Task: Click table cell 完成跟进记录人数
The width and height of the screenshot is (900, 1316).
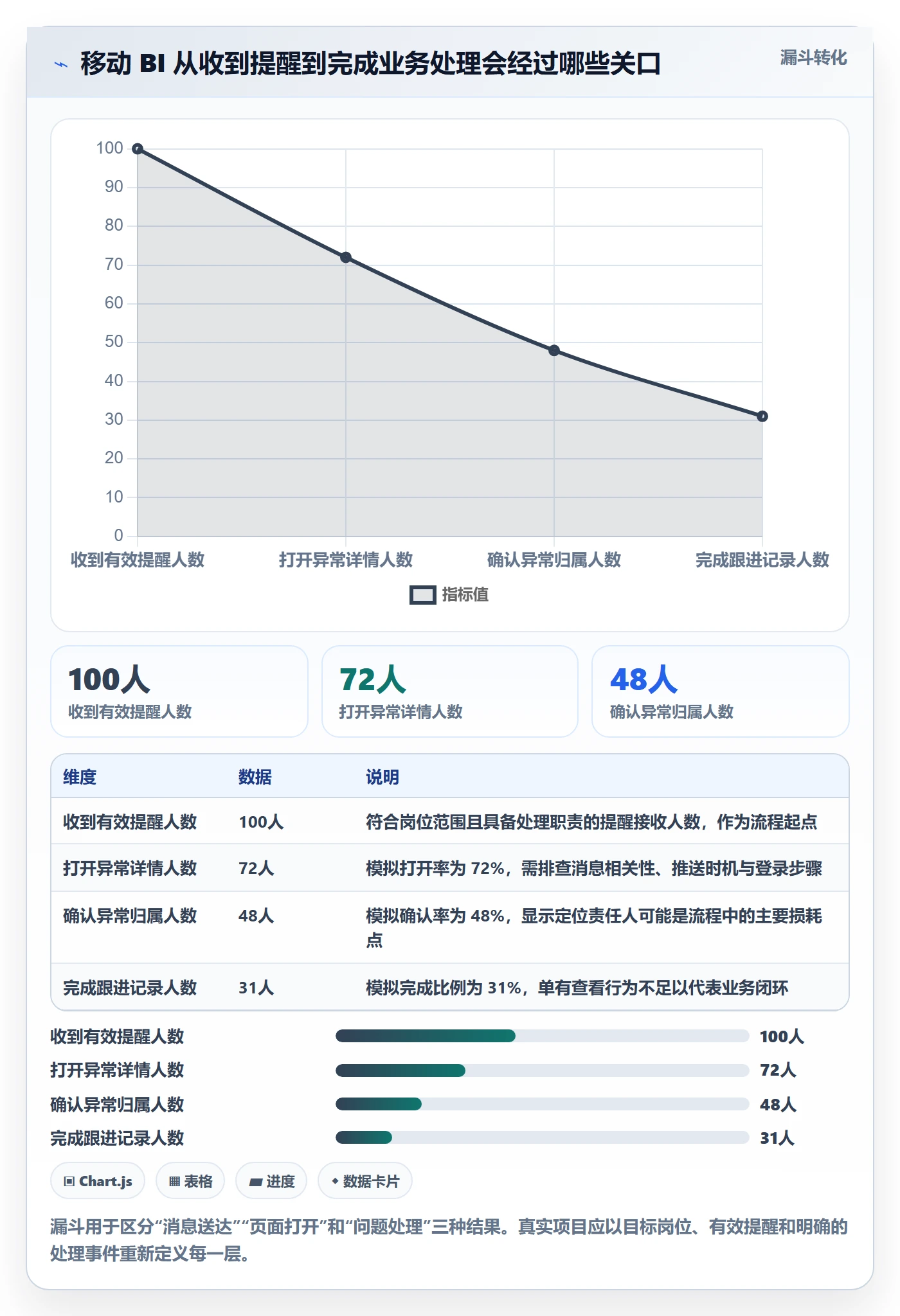Action: 130,988
